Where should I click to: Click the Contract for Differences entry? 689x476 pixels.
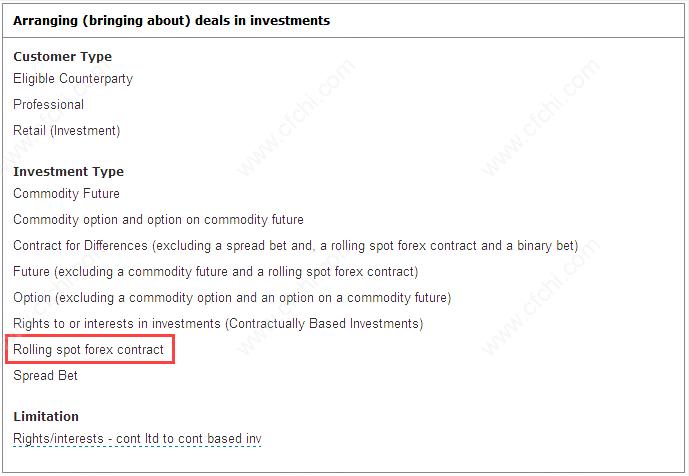click(x=296, y=245)
